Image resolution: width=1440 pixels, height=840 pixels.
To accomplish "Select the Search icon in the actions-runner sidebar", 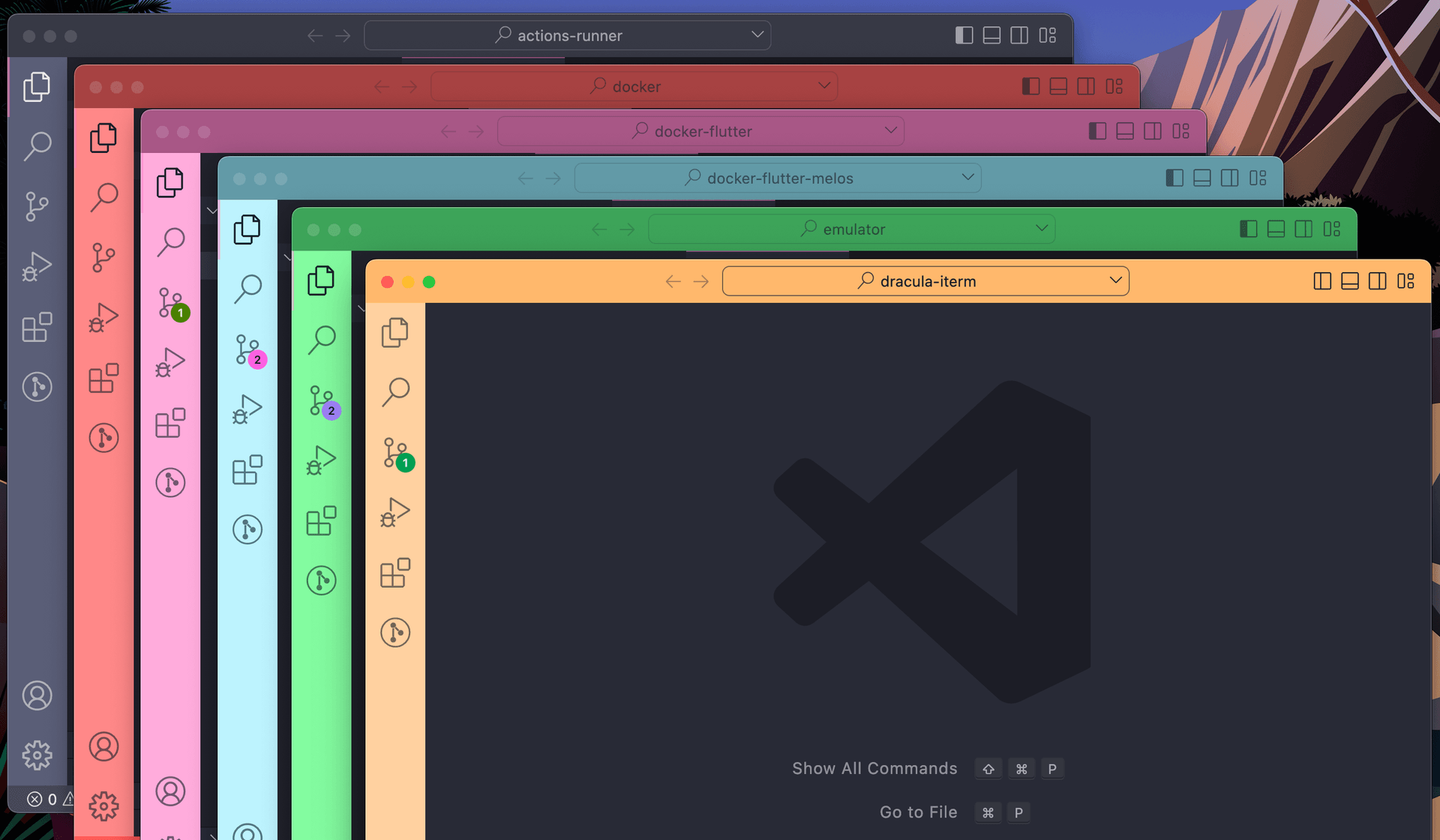I will pos(37,147).
